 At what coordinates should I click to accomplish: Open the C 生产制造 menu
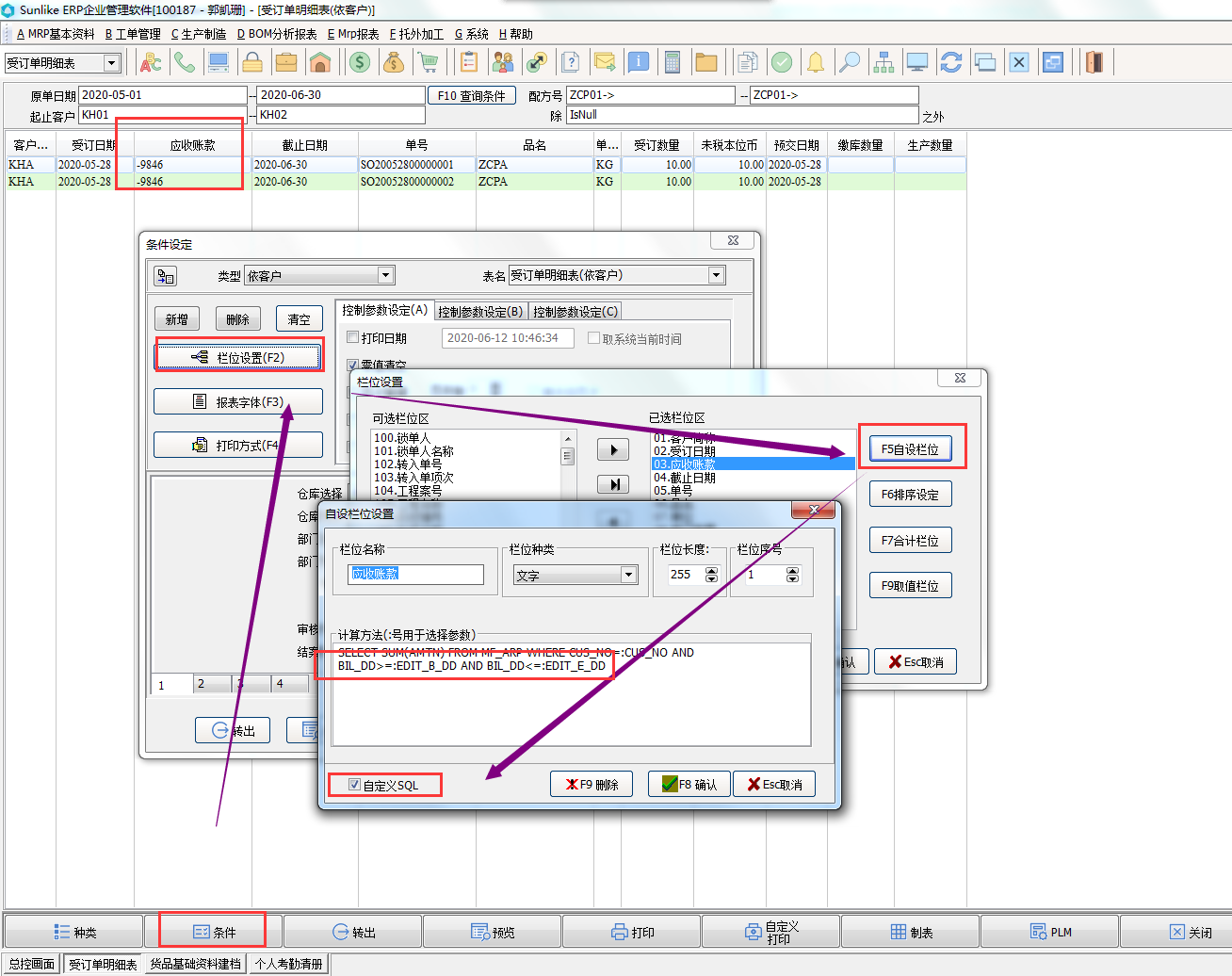(x=199, y=34)
